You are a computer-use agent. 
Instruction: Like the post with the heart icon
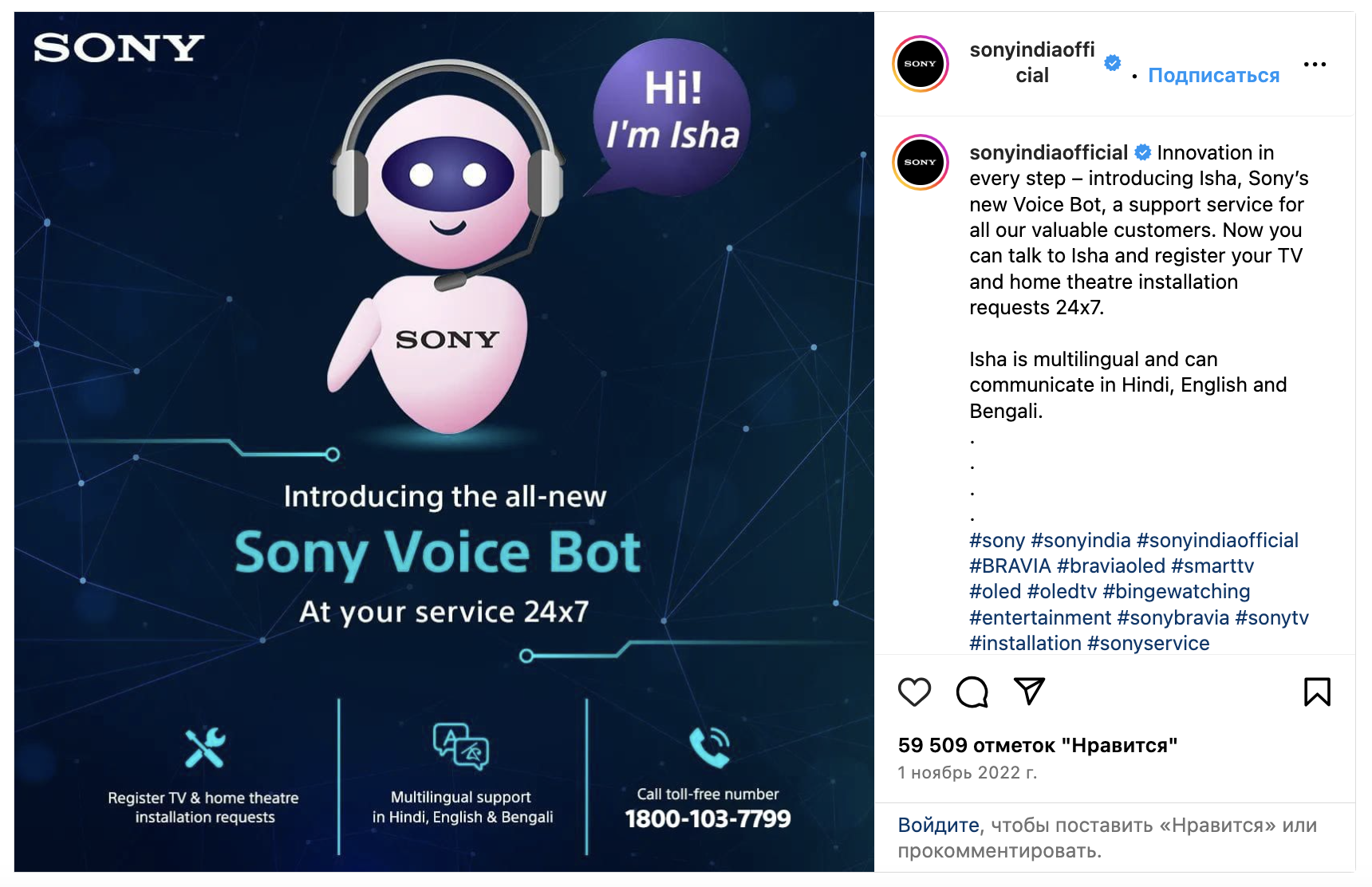click(914, 692)
